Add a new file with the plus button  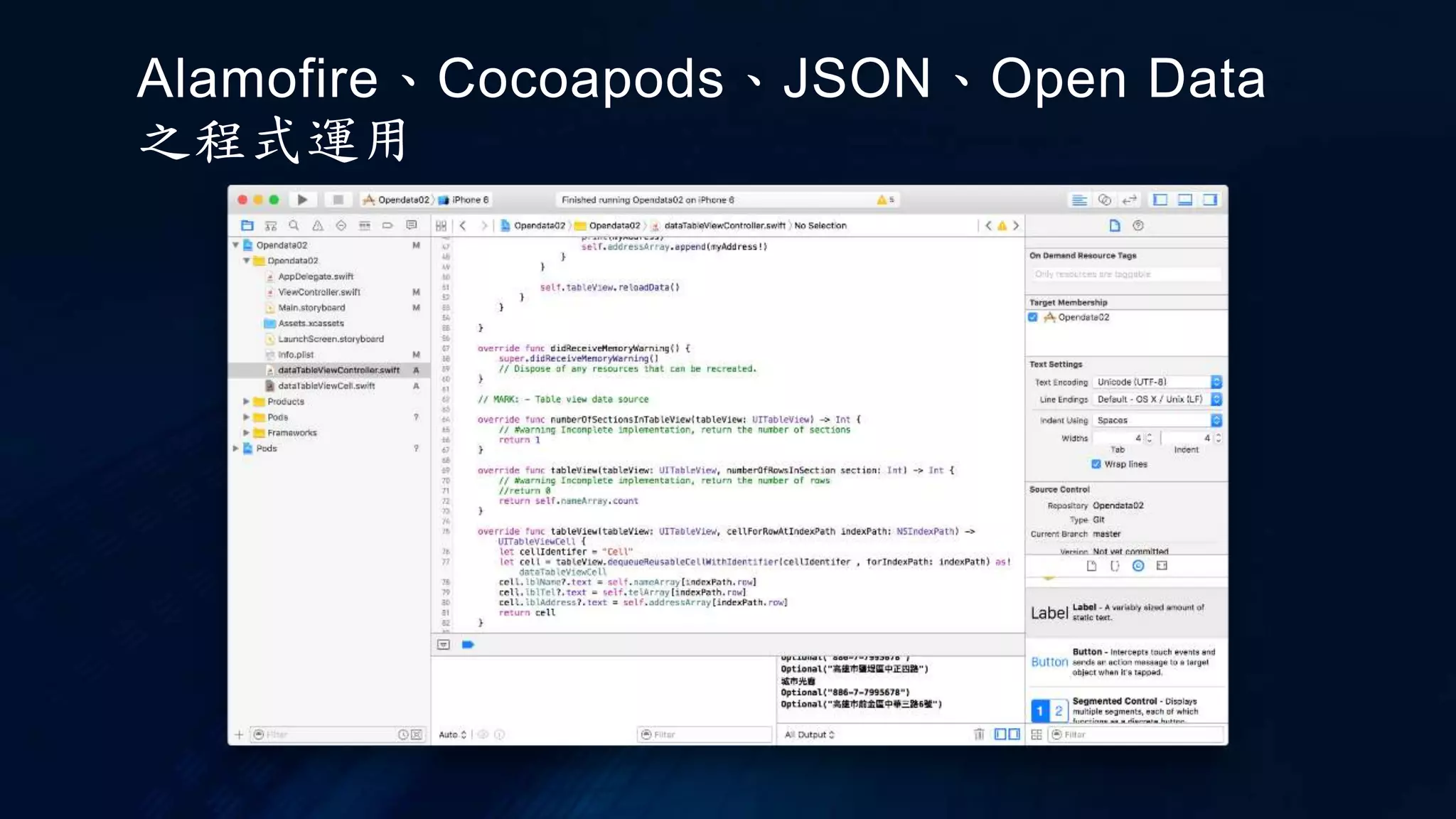(x=239, y=734)
